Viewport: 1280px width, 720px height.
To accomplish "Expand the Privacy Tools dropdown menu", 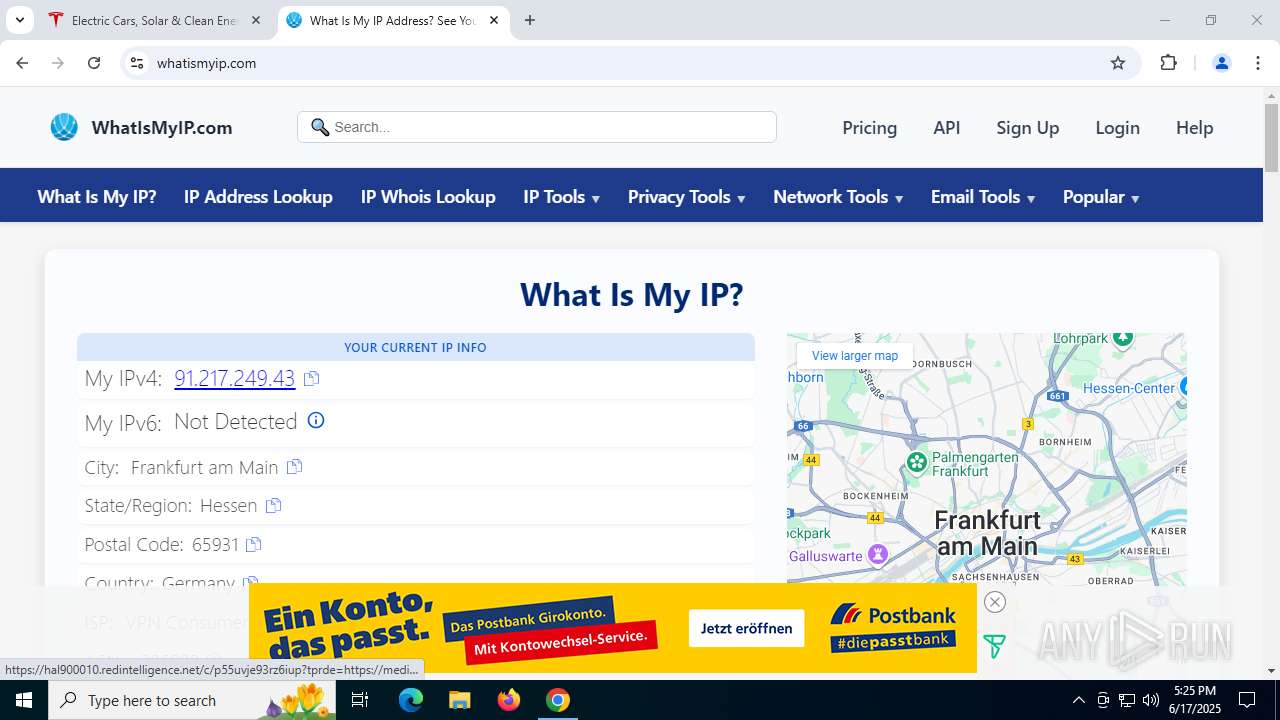I will 687,197.
